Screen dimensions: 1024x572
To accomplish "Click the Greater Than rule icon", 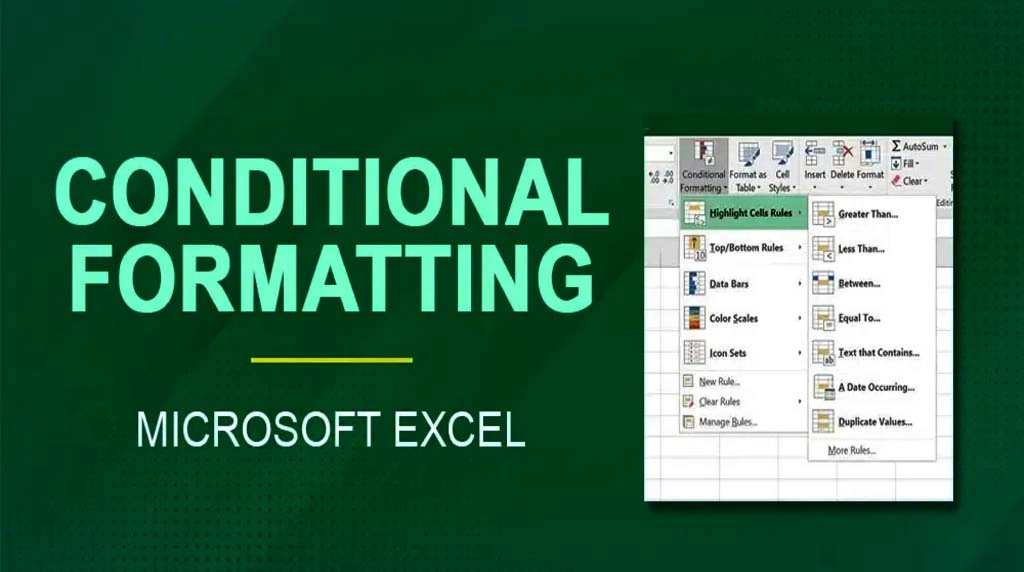I will click(x=824, y=214).
